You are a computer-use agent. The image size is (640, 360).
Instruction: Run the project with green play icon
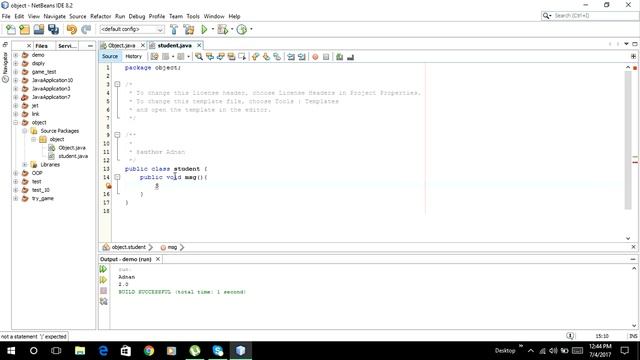point(204,29)
